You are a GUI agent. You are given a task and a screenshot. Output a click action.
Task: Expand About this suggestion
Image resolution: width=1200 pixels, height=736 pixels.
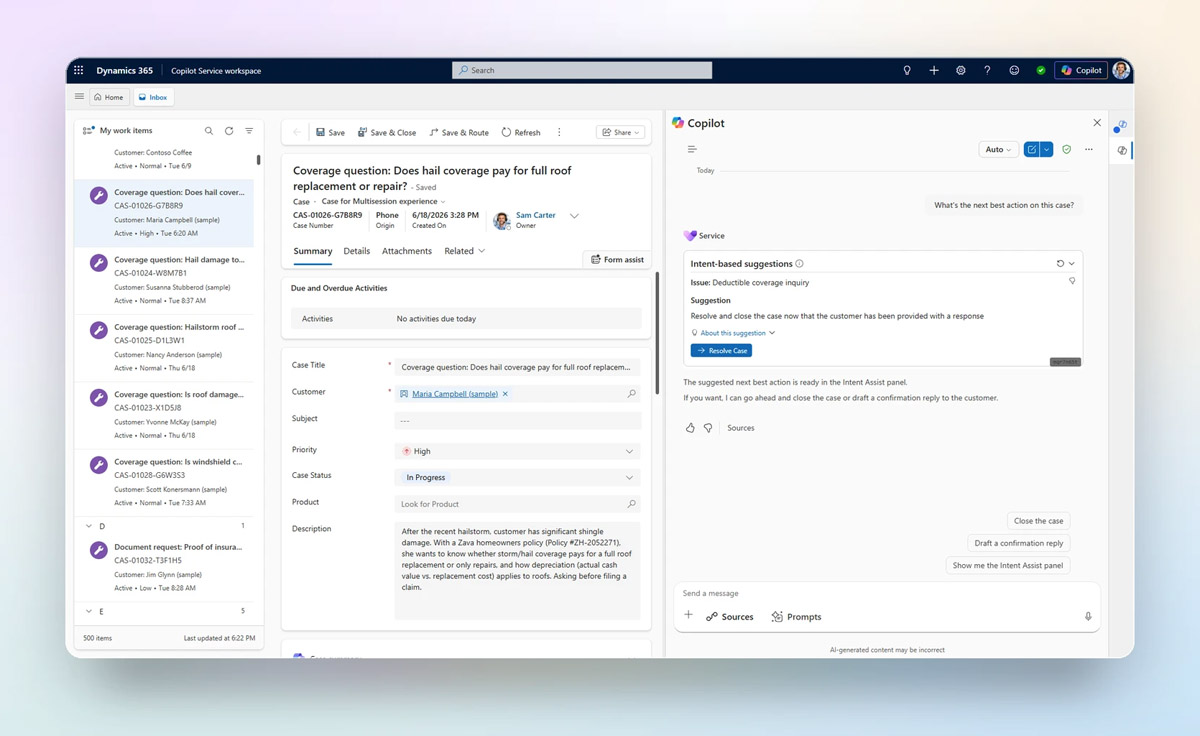tap(733, 333)
